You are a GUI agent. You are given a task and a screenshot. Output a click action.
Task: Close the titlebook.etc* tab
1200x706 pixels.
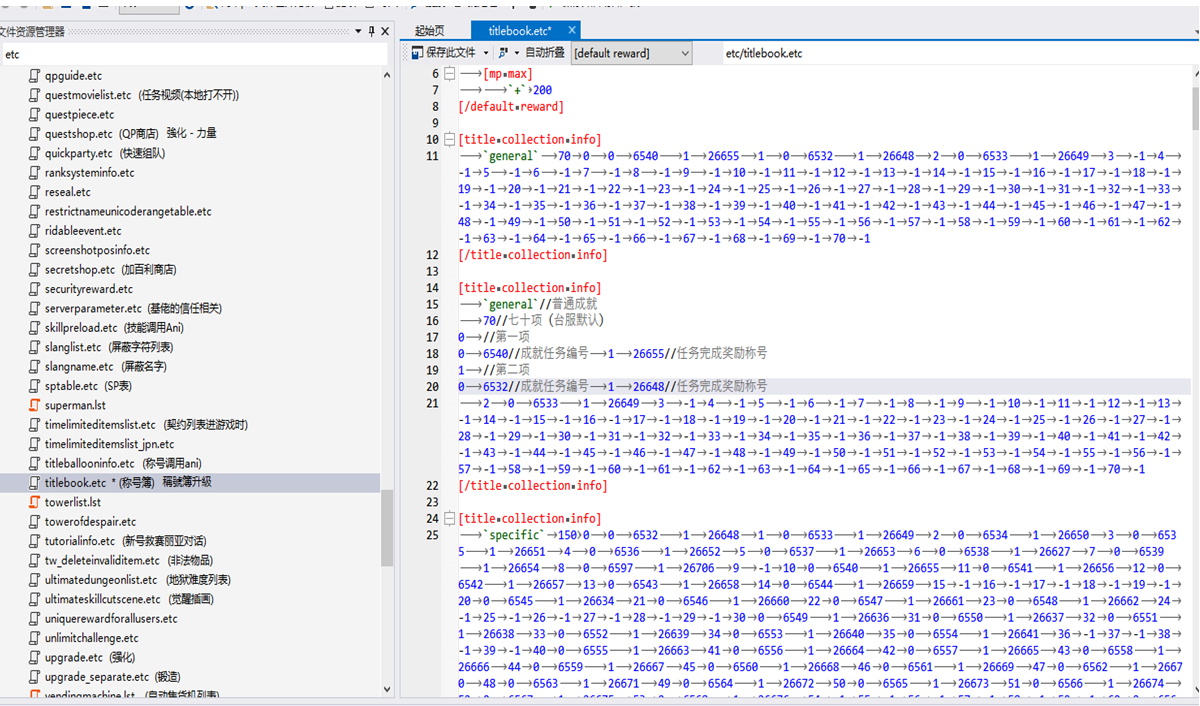tap(571, 31)
